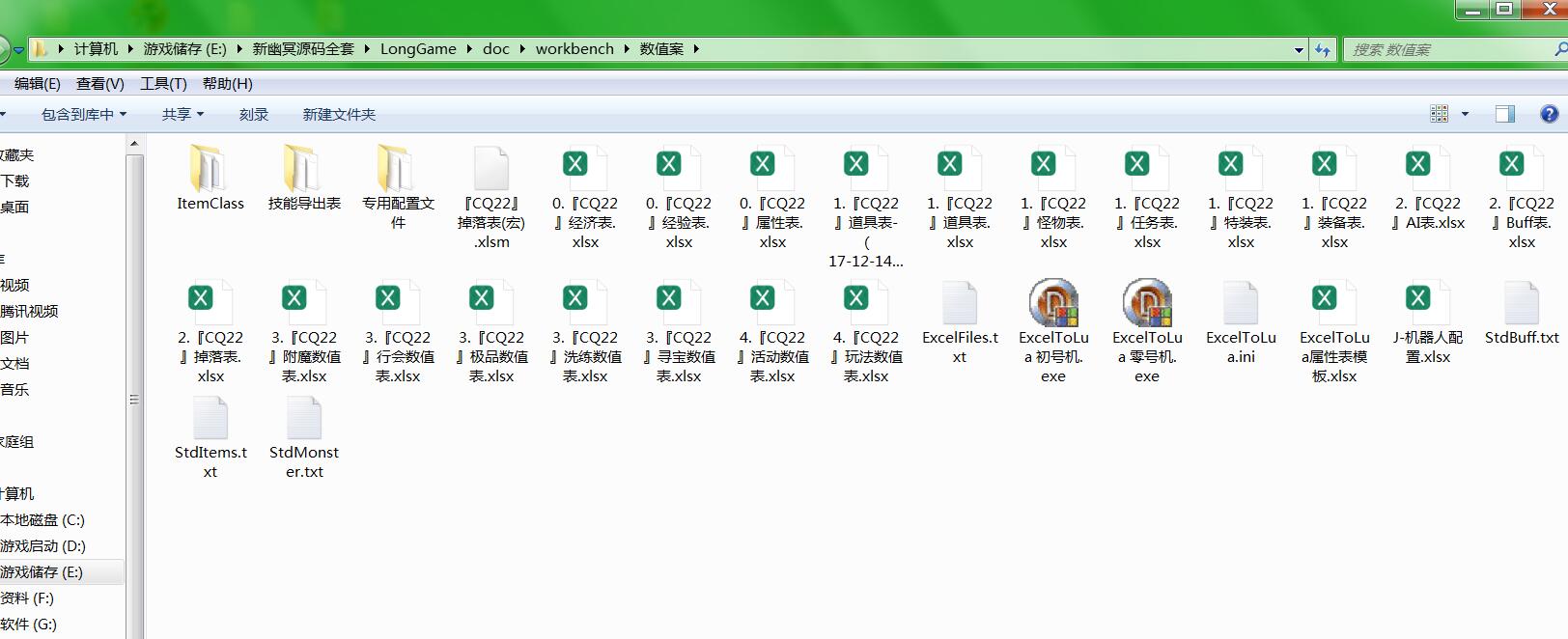Toggle the preview pane button
Screen dimensions: 1568x639
[x=1504, y=114]
